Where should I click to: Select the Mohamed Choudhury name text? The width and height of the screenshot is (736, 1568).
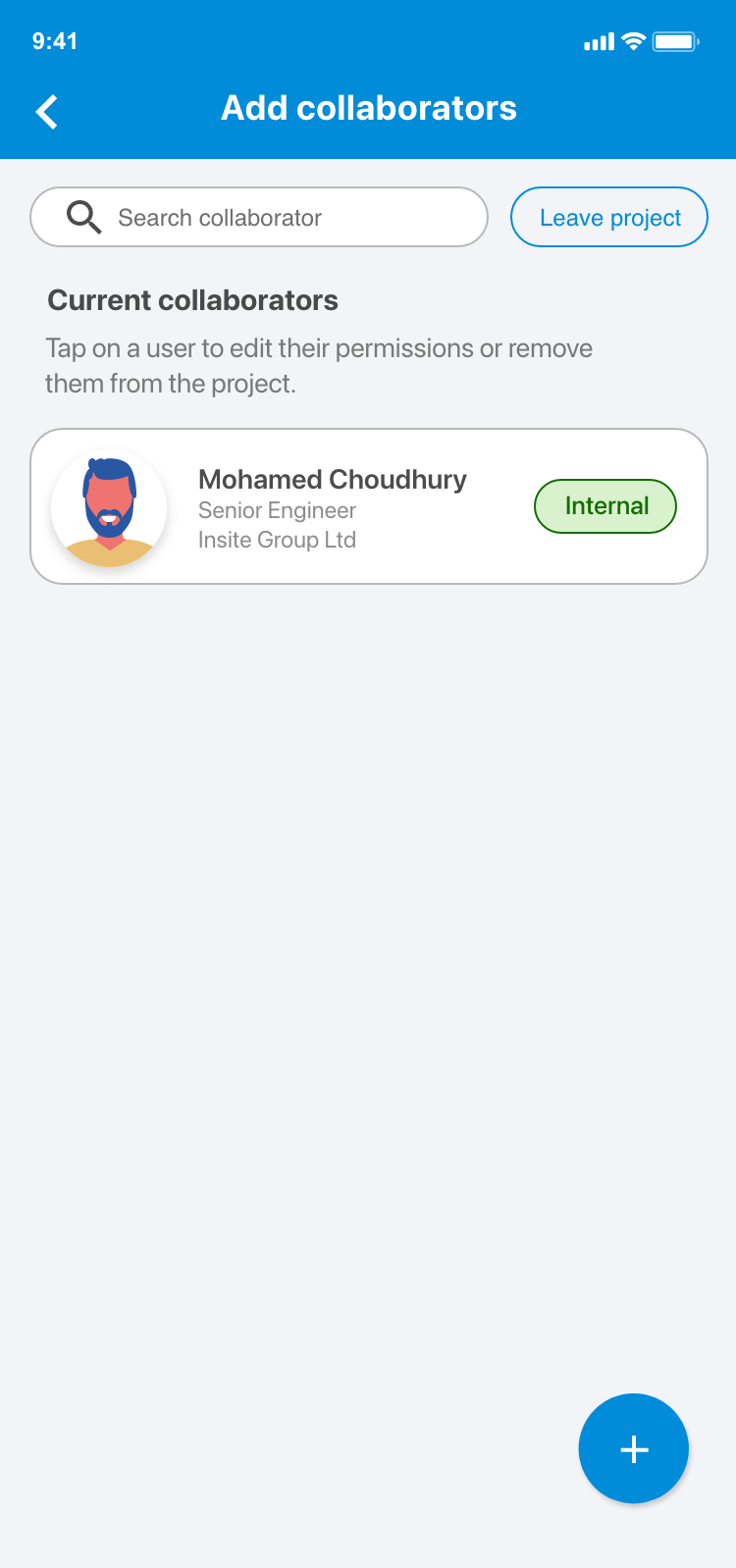pyautogui.click(x=332, y=479)
